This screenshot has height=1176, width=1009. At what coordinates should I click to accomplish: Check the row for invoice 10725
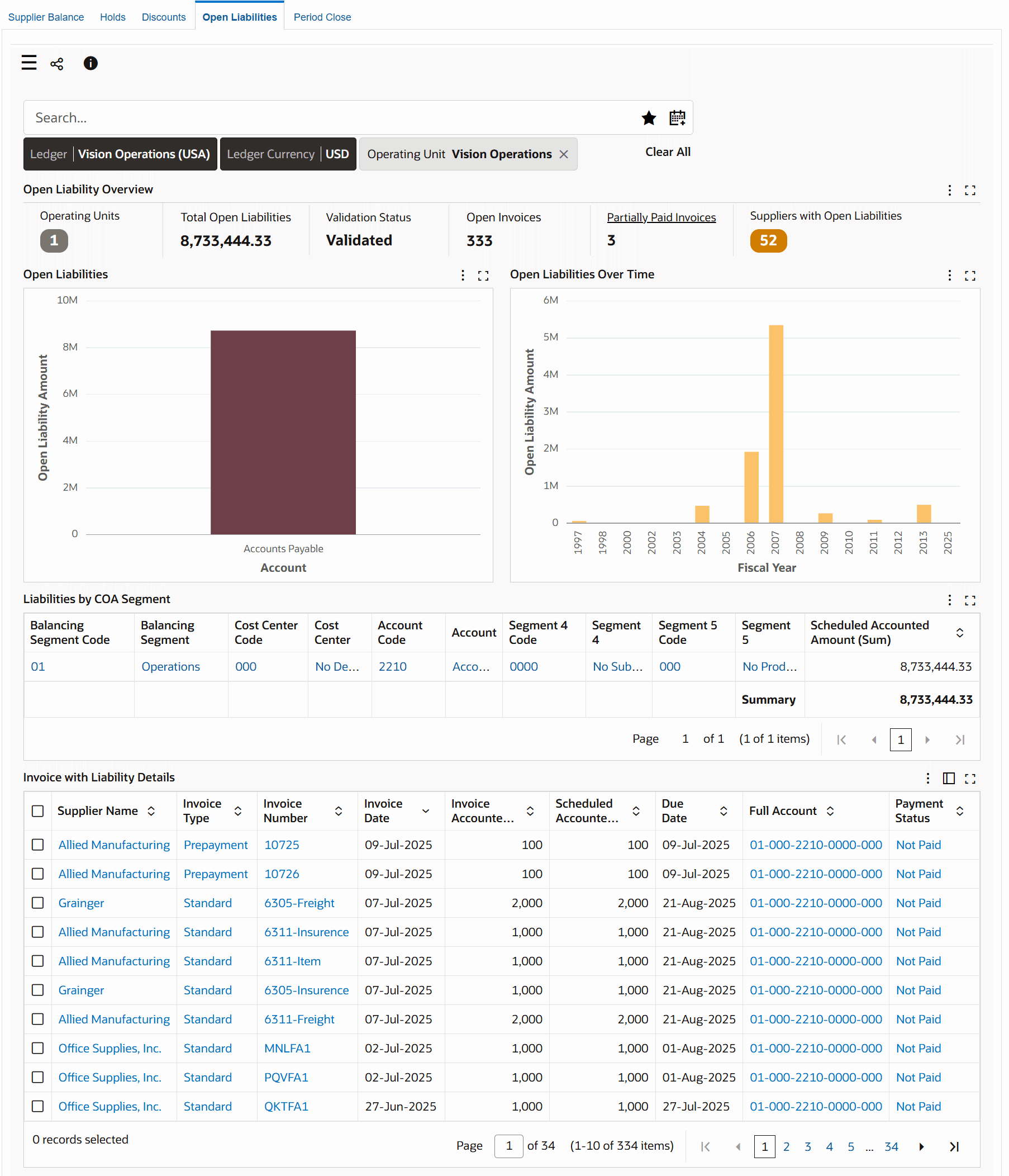[38, 845]
